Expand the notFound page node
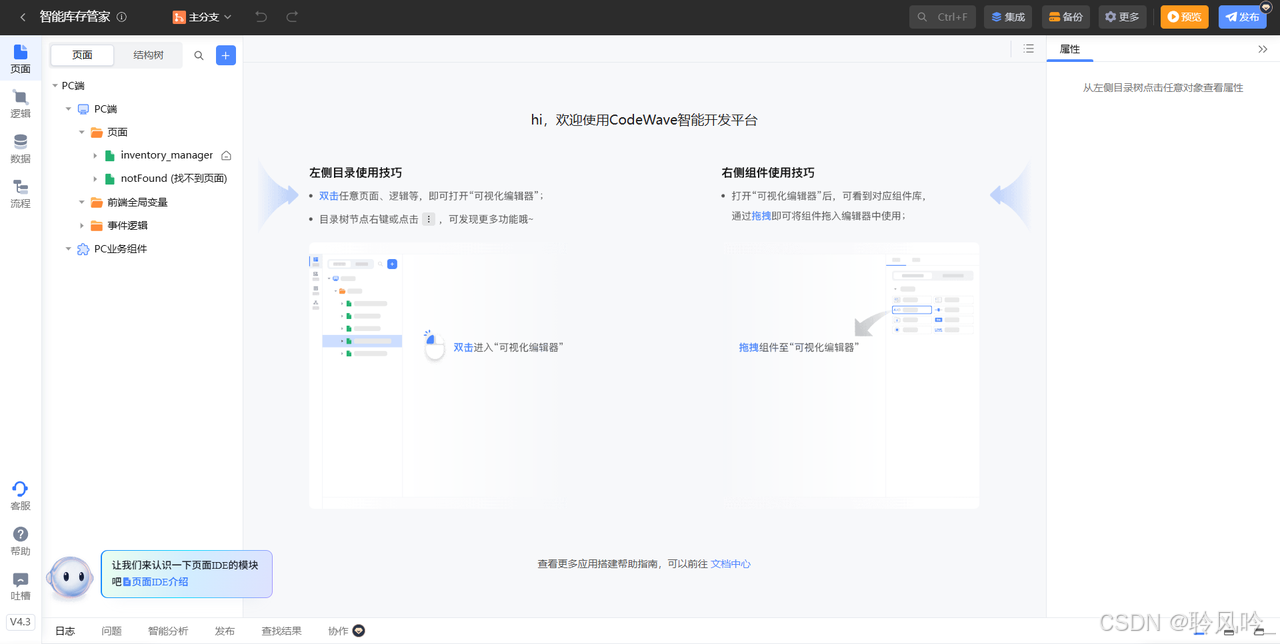Image resolution: width=1280 pixels, height=644 pixels. [x=95, y=178]
